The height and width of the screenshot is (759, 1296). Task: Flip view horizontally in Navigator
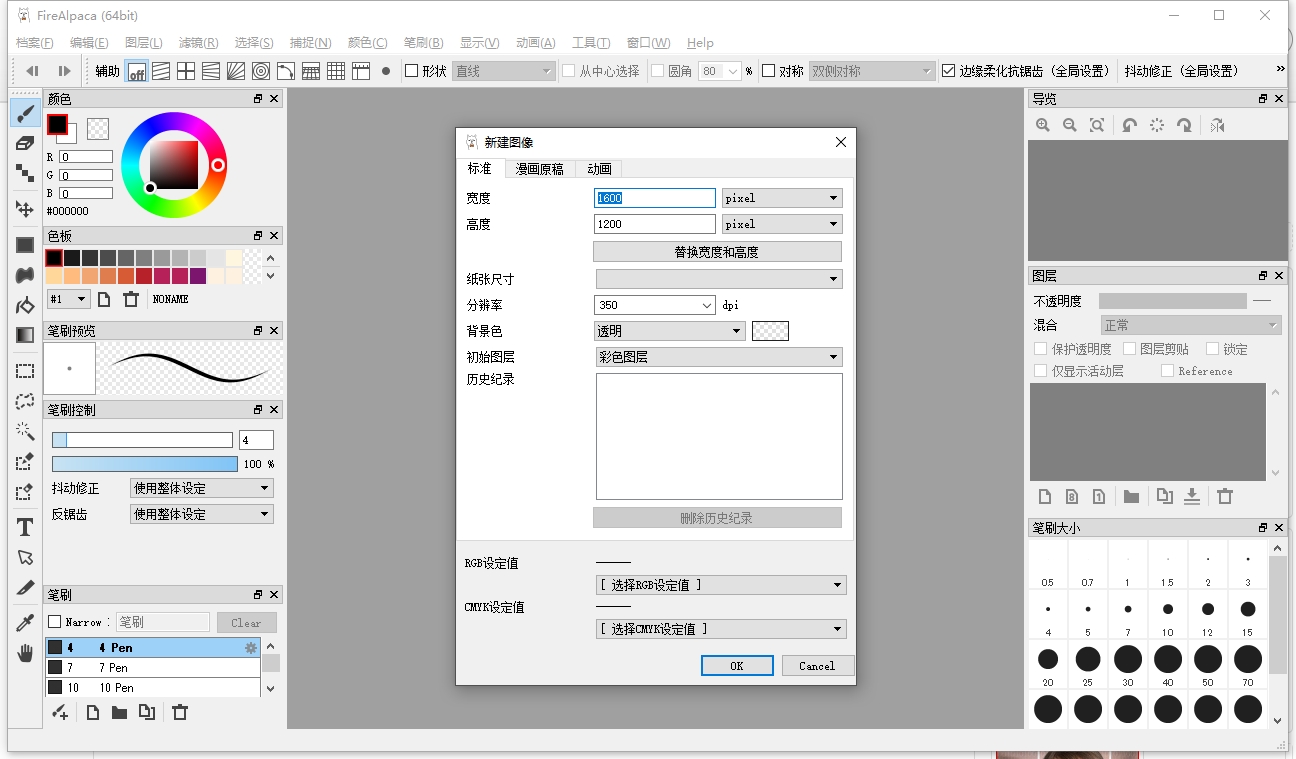(x=1217, y=125)
